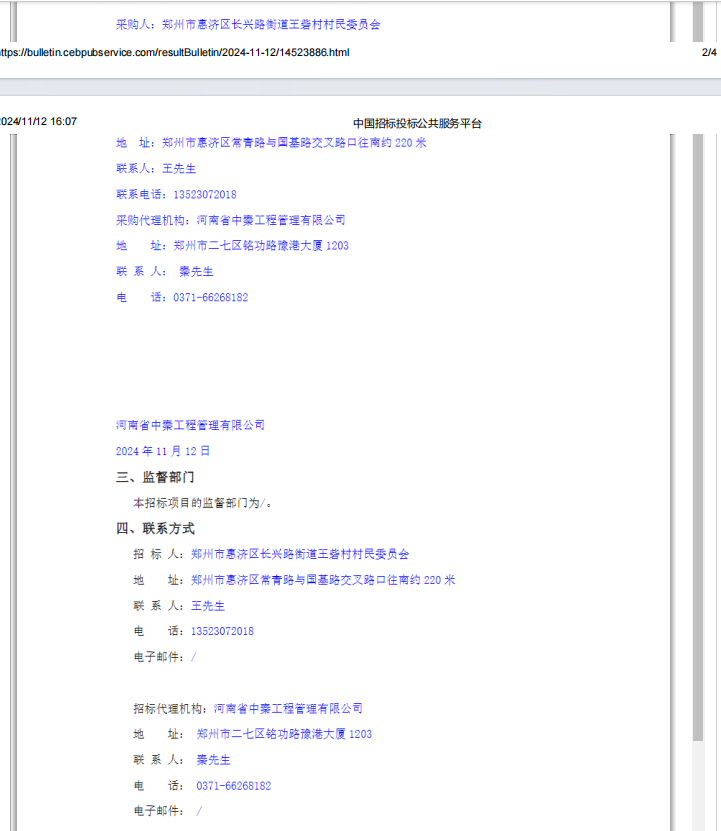Click contact 秦先生 under 招标代理机构
Screen dimensions: 721x831
pos(213,760)
